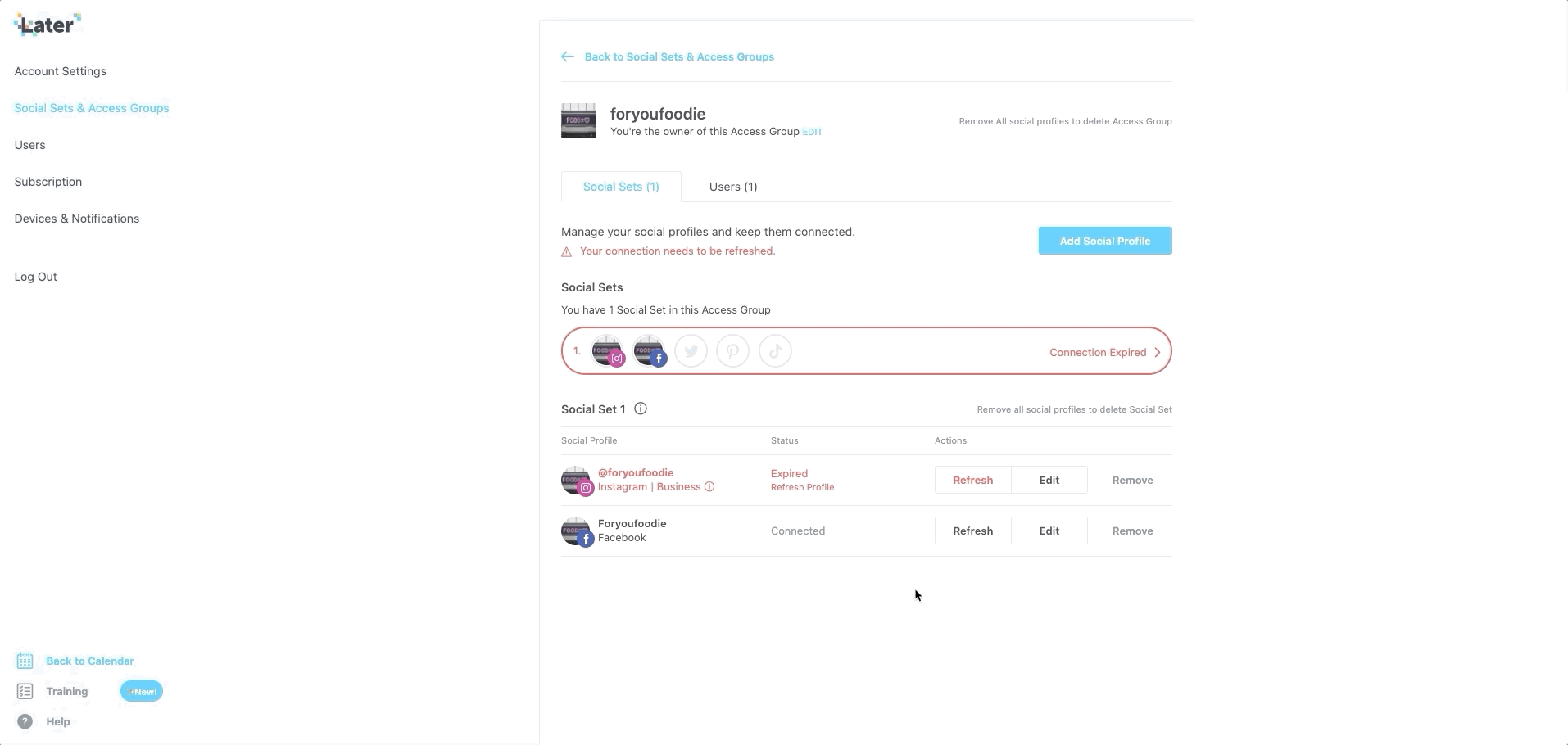The width and height of the screenshot is (1568, 745).
Task: Click the info icon beside Social Set 1
Action: point(641,409)
